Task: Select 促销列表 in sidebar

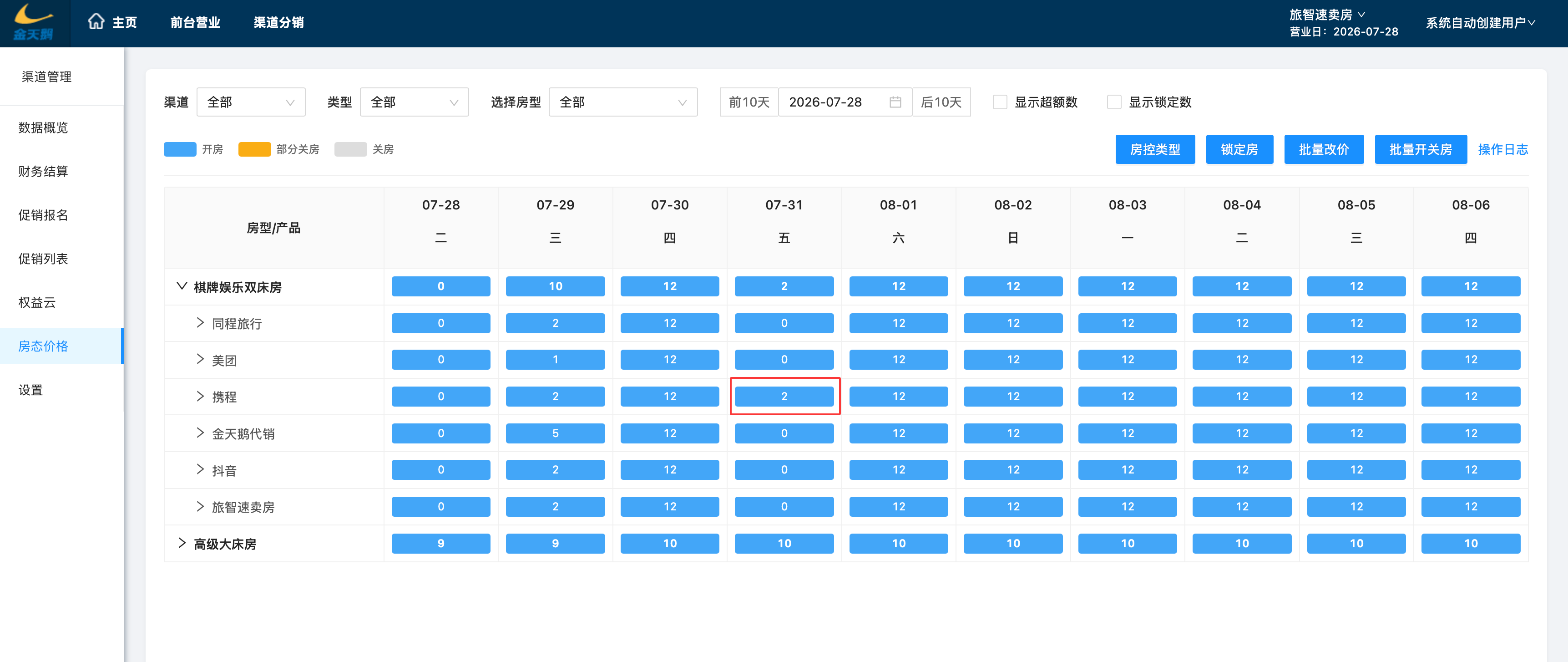Action: click(x=43, y=259)
